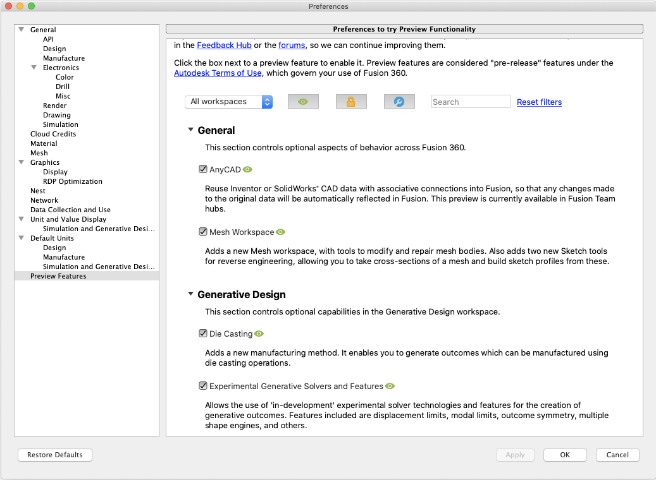The image size is (656, 480).
Task: Click the green eye icon beside AnyCAD
Action: 248,170
